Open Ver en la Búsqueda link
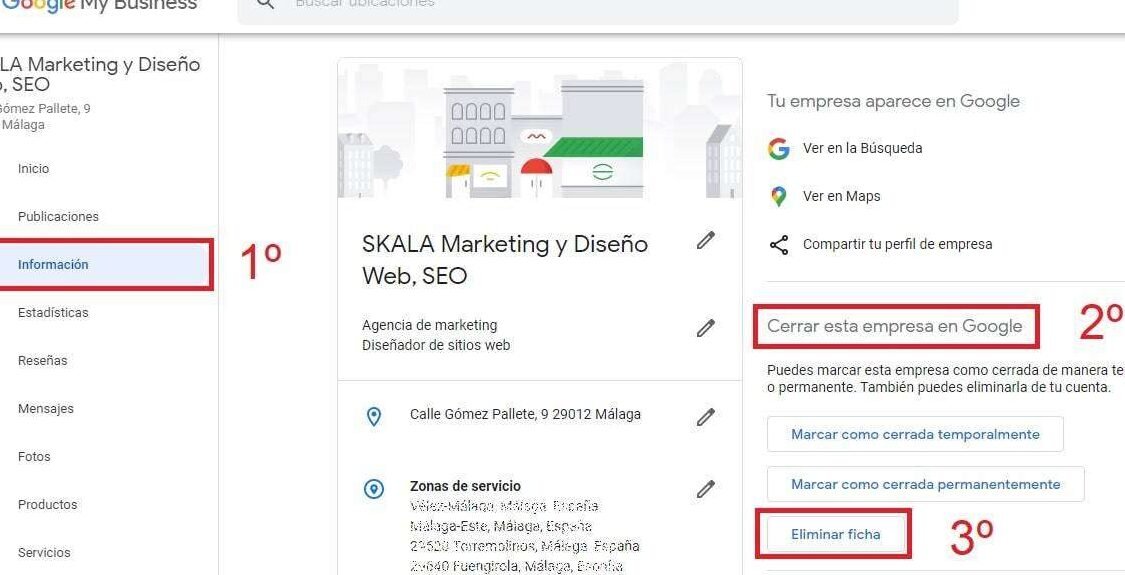Viewport: 1125px width, 575px height. [x=862, y=149]
